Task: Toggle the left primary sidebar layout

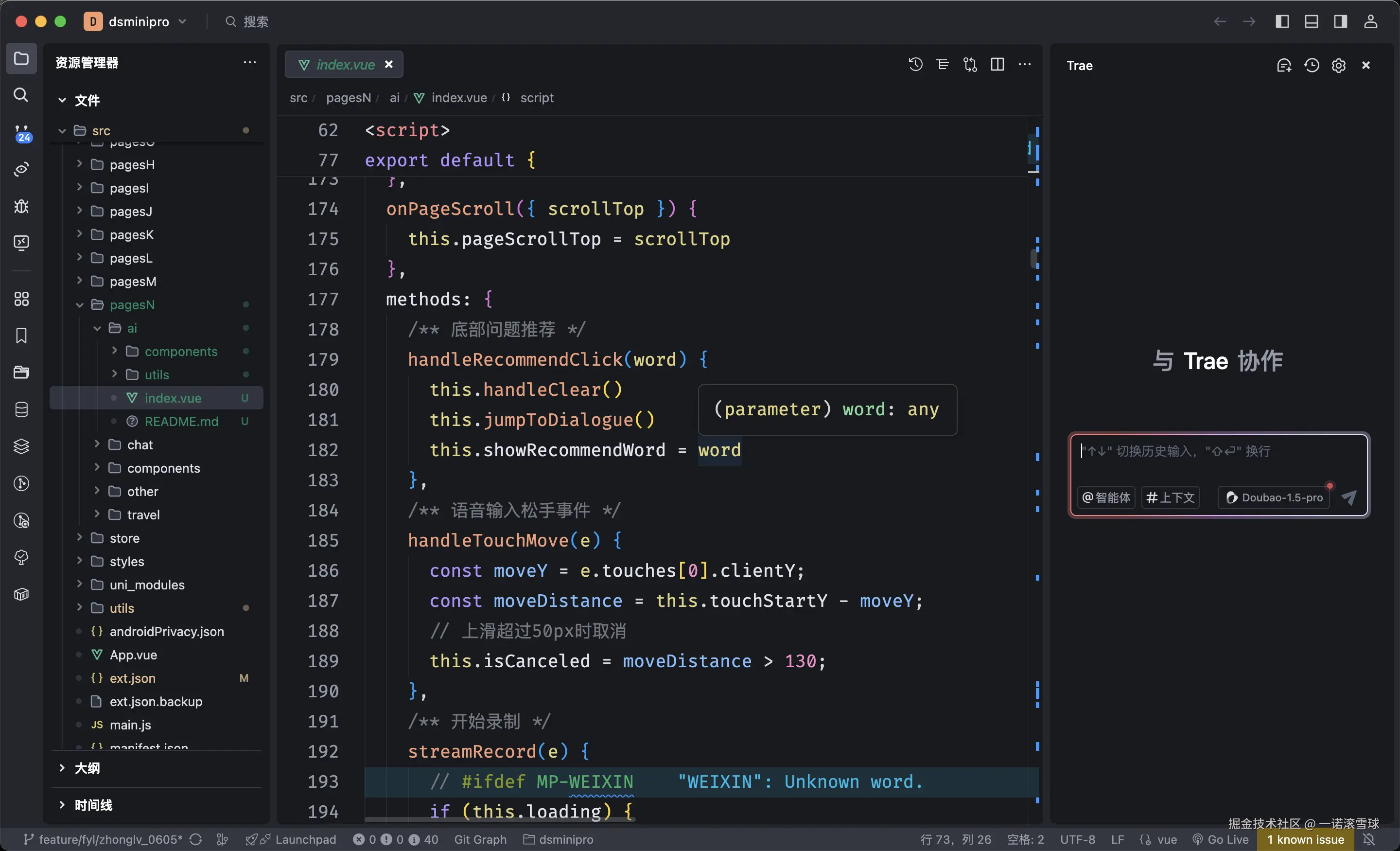Action: (x=1282, y=21)
